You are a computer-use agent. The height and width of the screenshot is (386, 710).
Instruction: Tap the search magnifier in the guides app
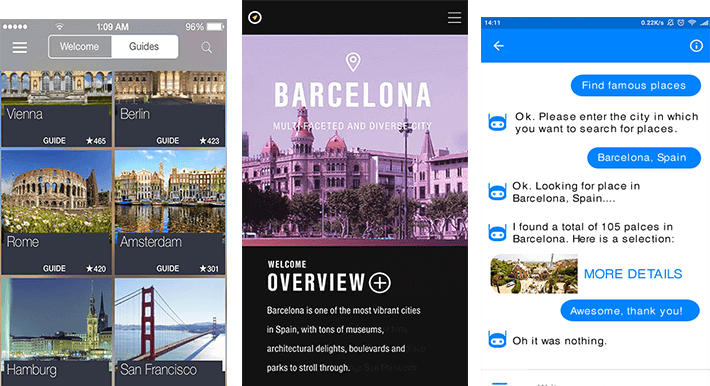tap(206, 47)
